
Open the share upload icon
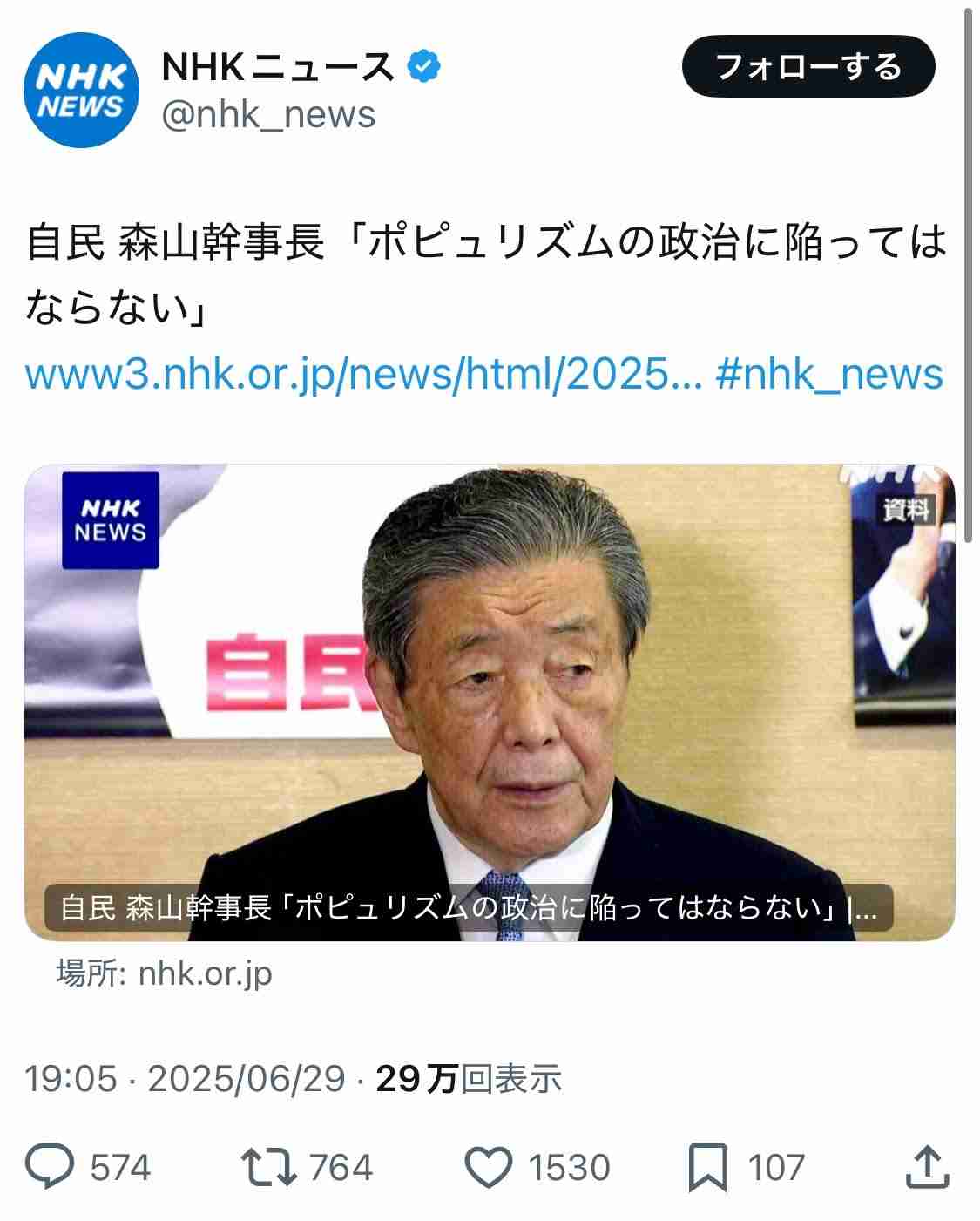click(926, 1167)
